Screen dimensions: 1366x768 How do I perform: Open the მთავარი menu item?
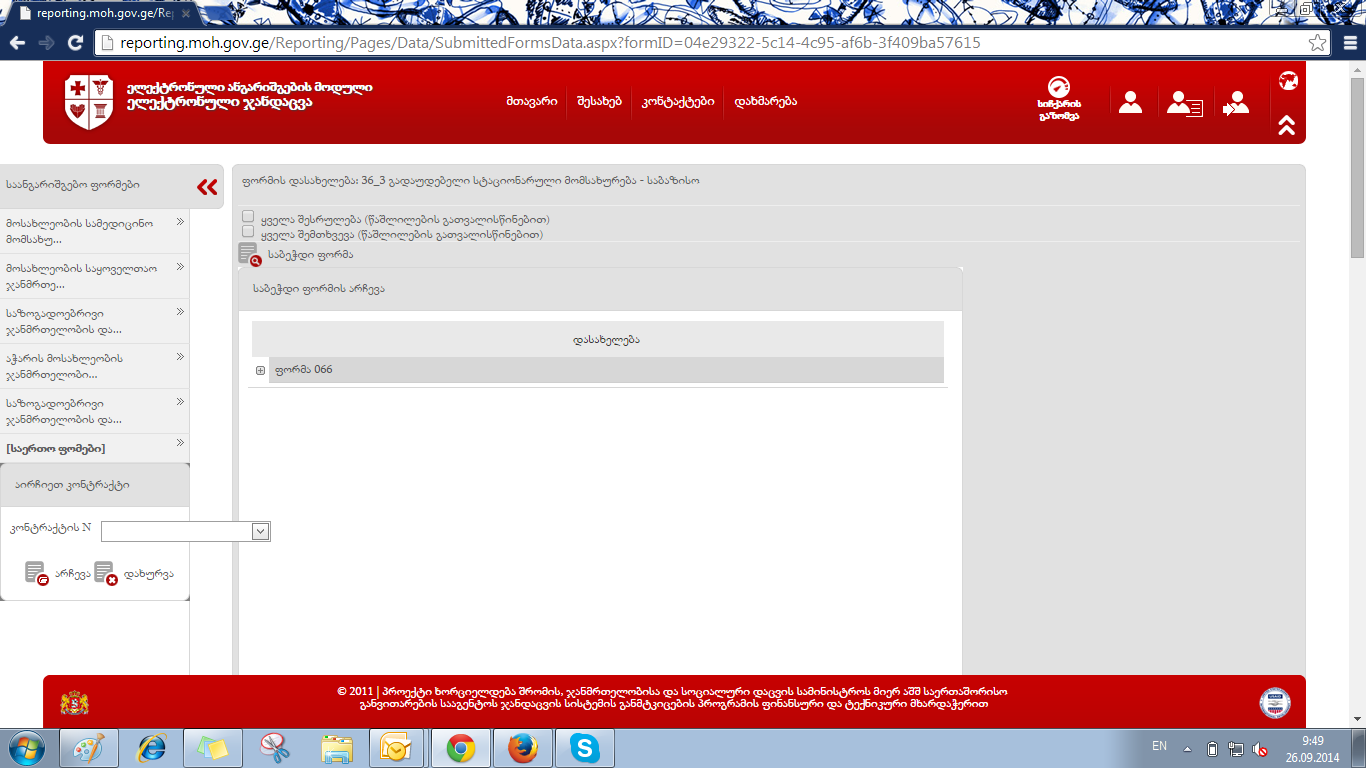[531, 102]
